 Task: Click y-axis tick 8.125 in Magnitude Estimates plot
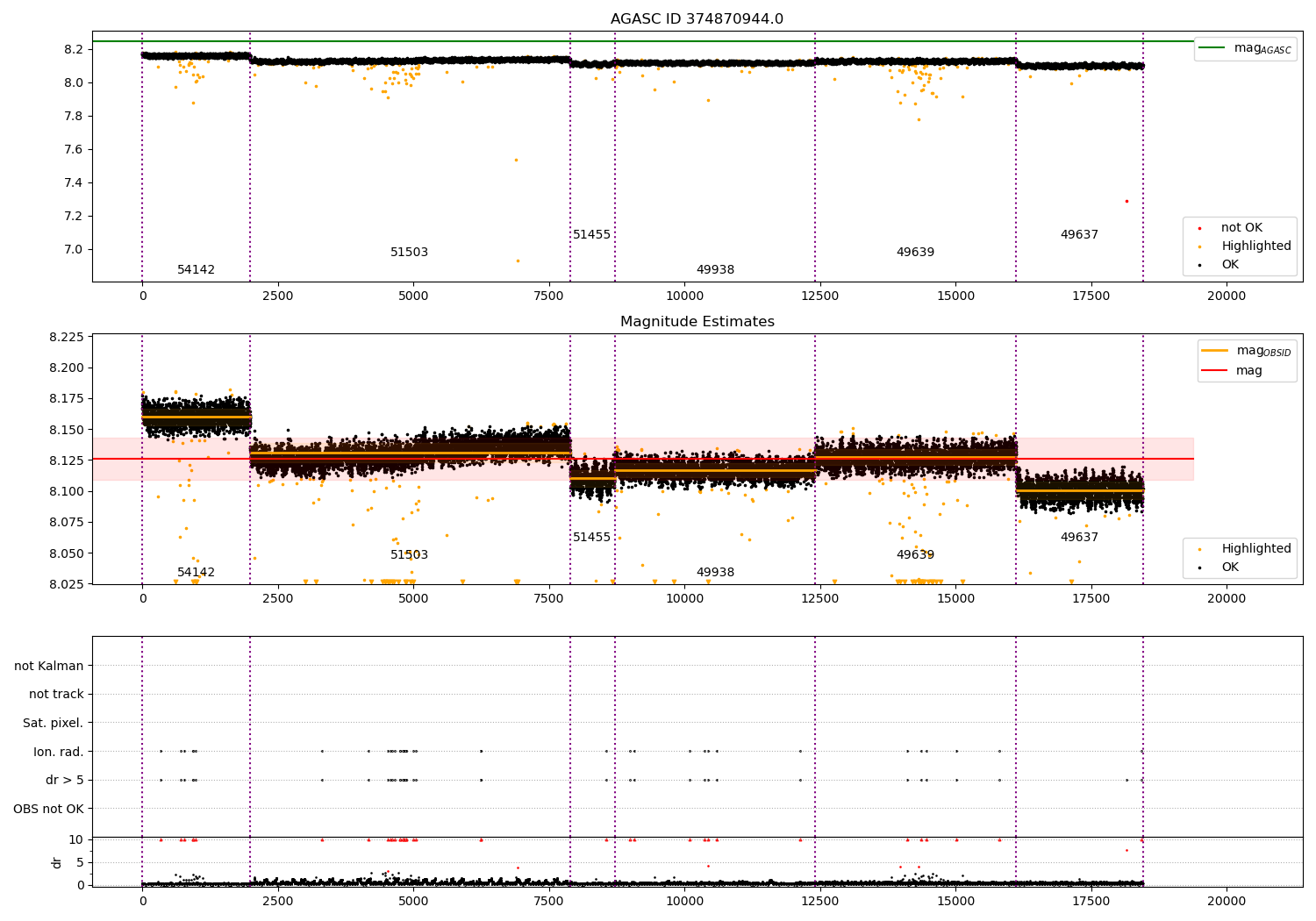pos(66,460)
